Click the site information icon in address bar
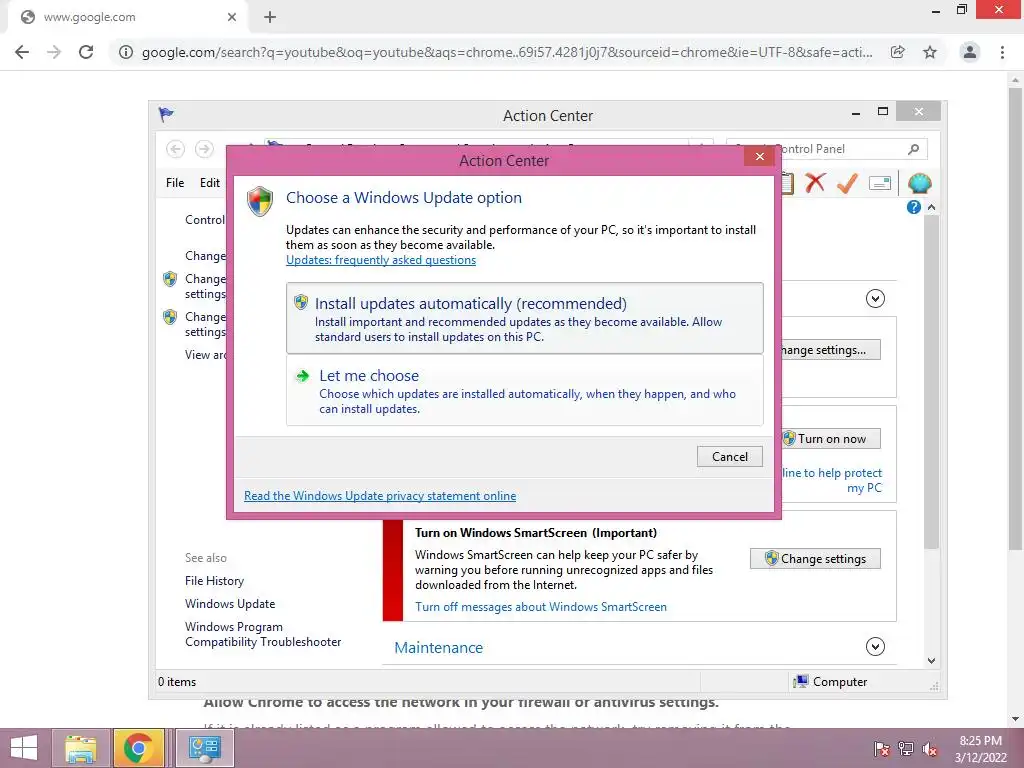Viewport: 1024px width, 768px height. click(x=125, y=52)
